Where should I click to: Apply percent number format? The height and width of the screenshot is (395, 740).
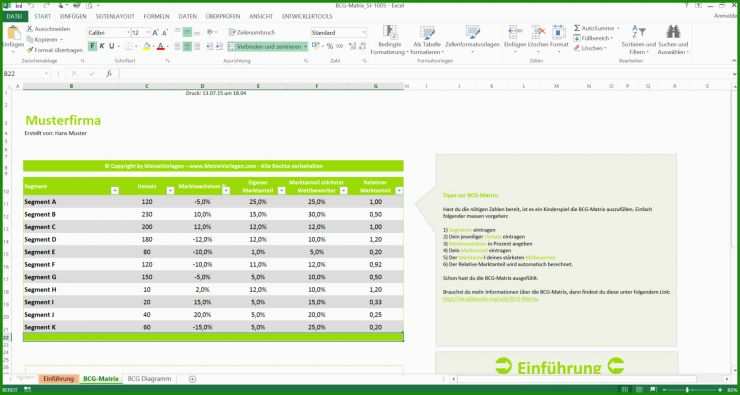(x=329, y=46)
